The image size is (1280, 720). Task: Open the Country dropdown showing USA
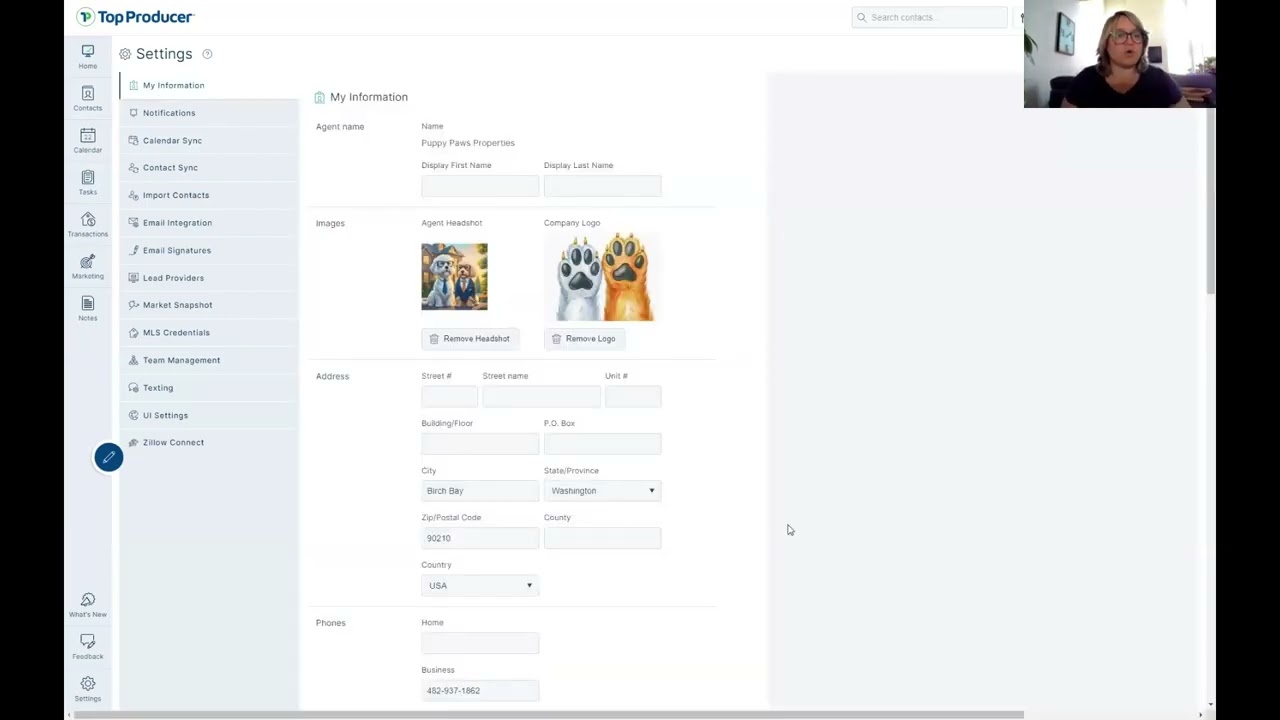tap(480, 585)
